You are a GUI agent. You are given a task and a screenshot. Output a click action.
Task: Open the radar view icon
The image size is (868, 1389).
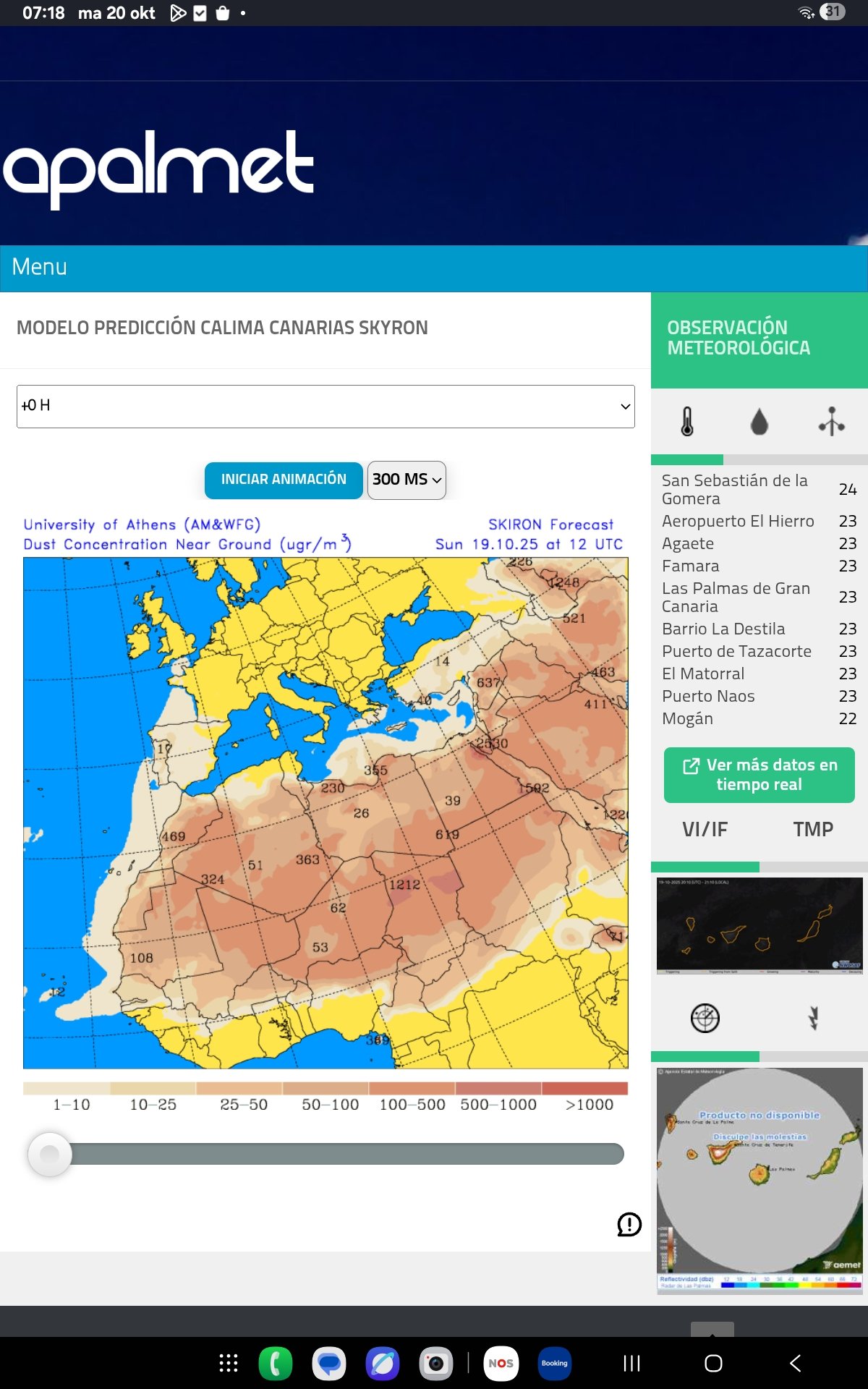[x=705, y=1019]
